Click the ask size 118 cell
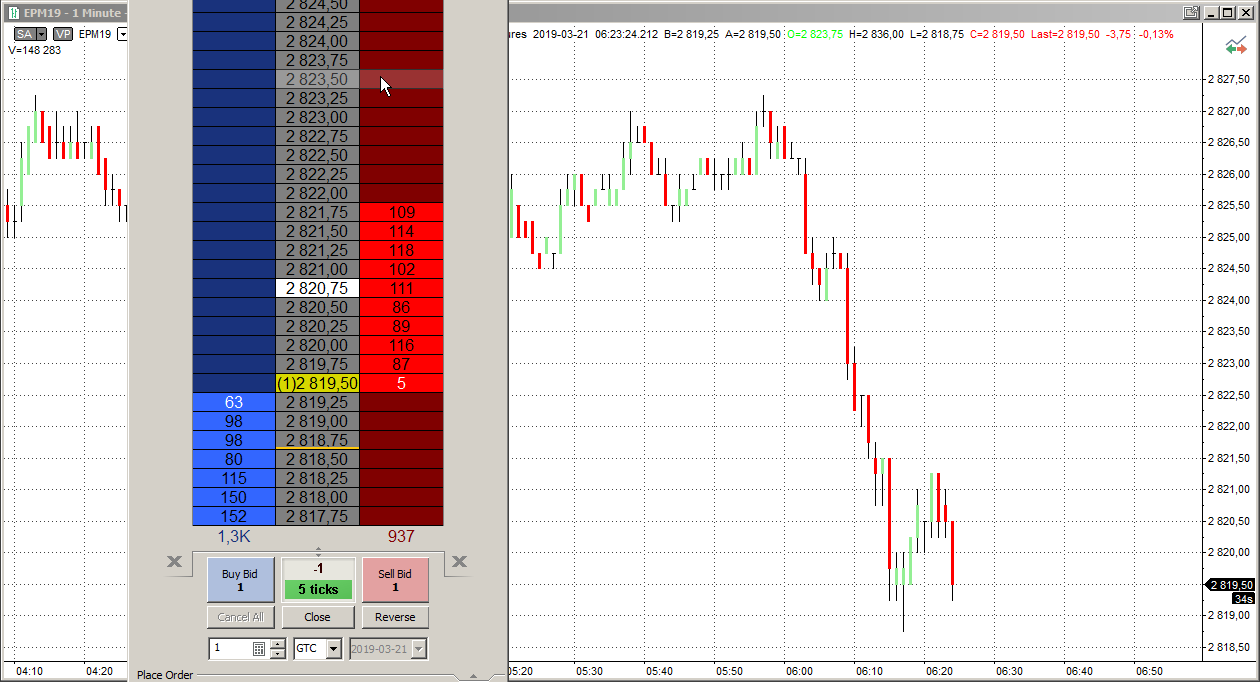The height and width of the screenshot is (682, 1260). 401,250
